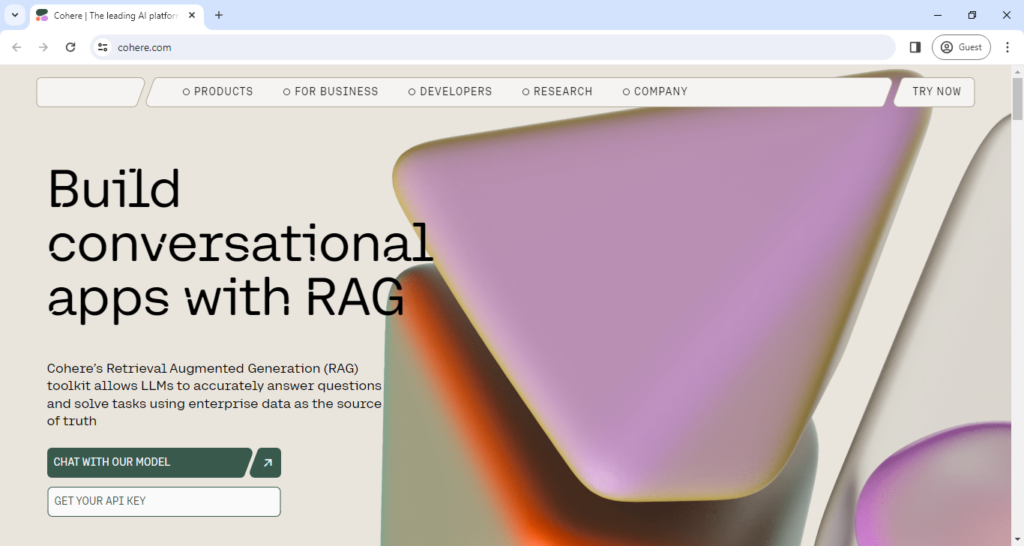
Task: Click the forward navigation arrow icon
Action: click(43, 47)
